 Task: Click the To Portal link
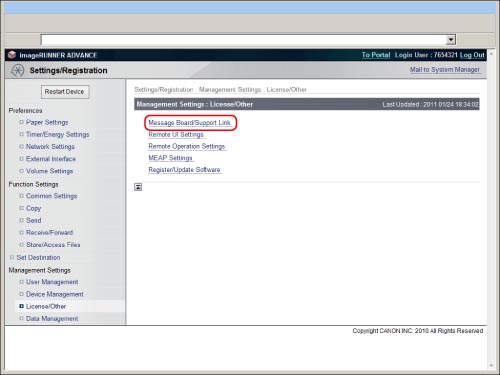(x=376, y=55)
